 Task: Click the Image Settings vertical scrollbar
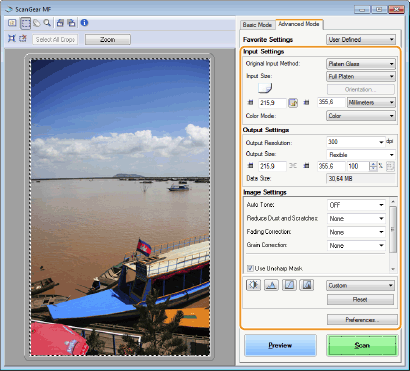(x=393, y=235)
